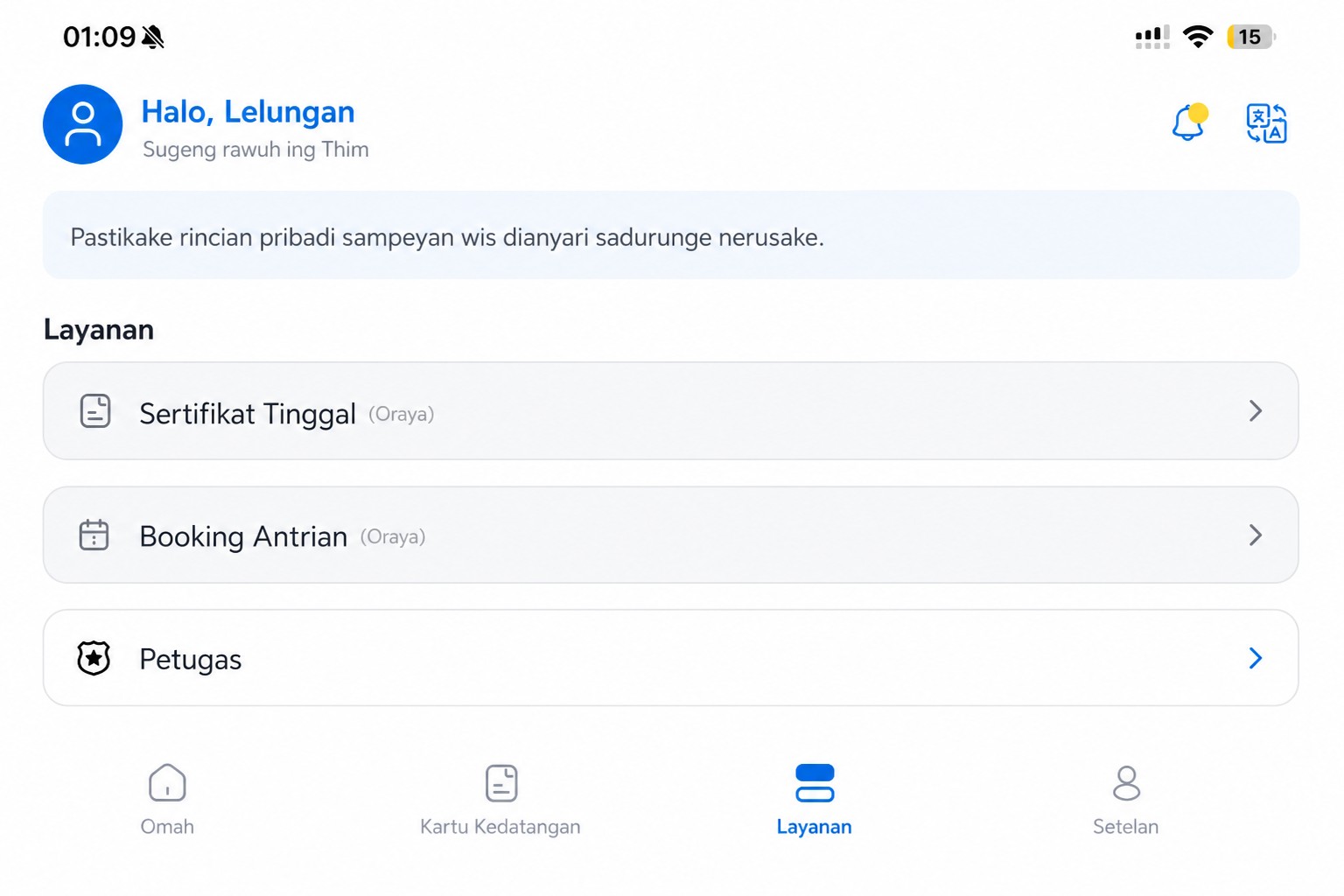Tap the '(Oraya)' label beside Sertifikat Tinggal
The image size is (1344, 896).
[402, 414]
